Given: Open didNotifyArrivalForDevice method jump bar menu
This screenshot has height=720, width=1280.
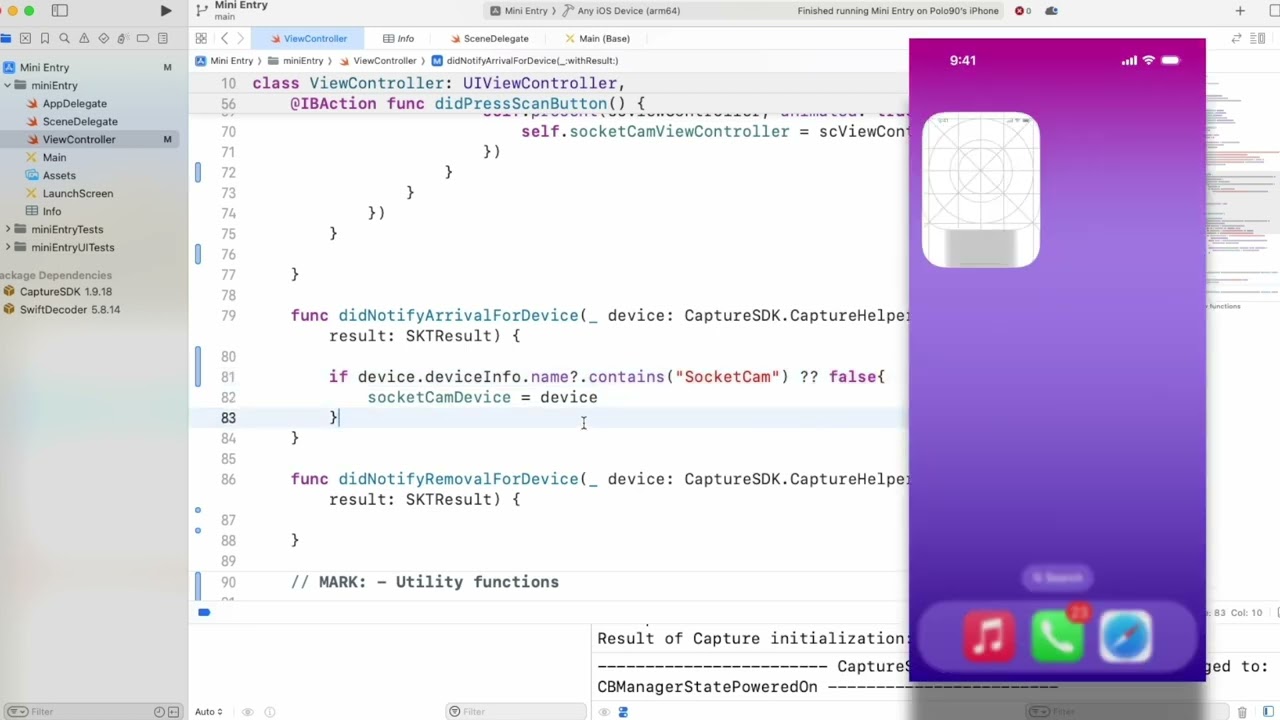Looking at the screenshot, I should coord(525,61).
